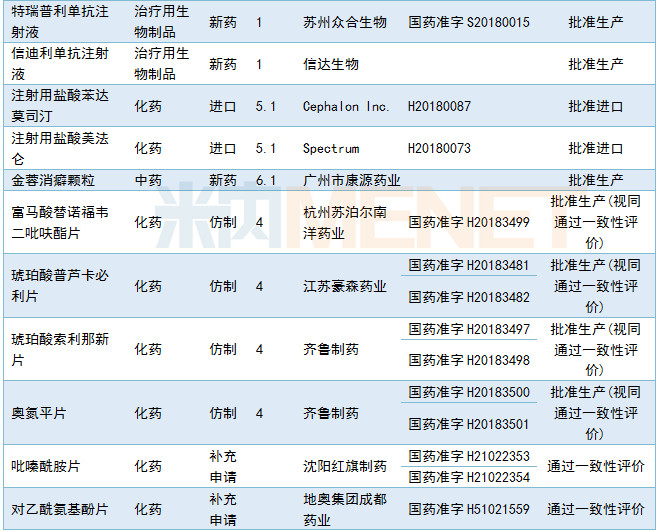Click approval number 国药准字 H20183497
Image resolution: width=660 pixels, height=531 pixels.
(x=469, y=329)
